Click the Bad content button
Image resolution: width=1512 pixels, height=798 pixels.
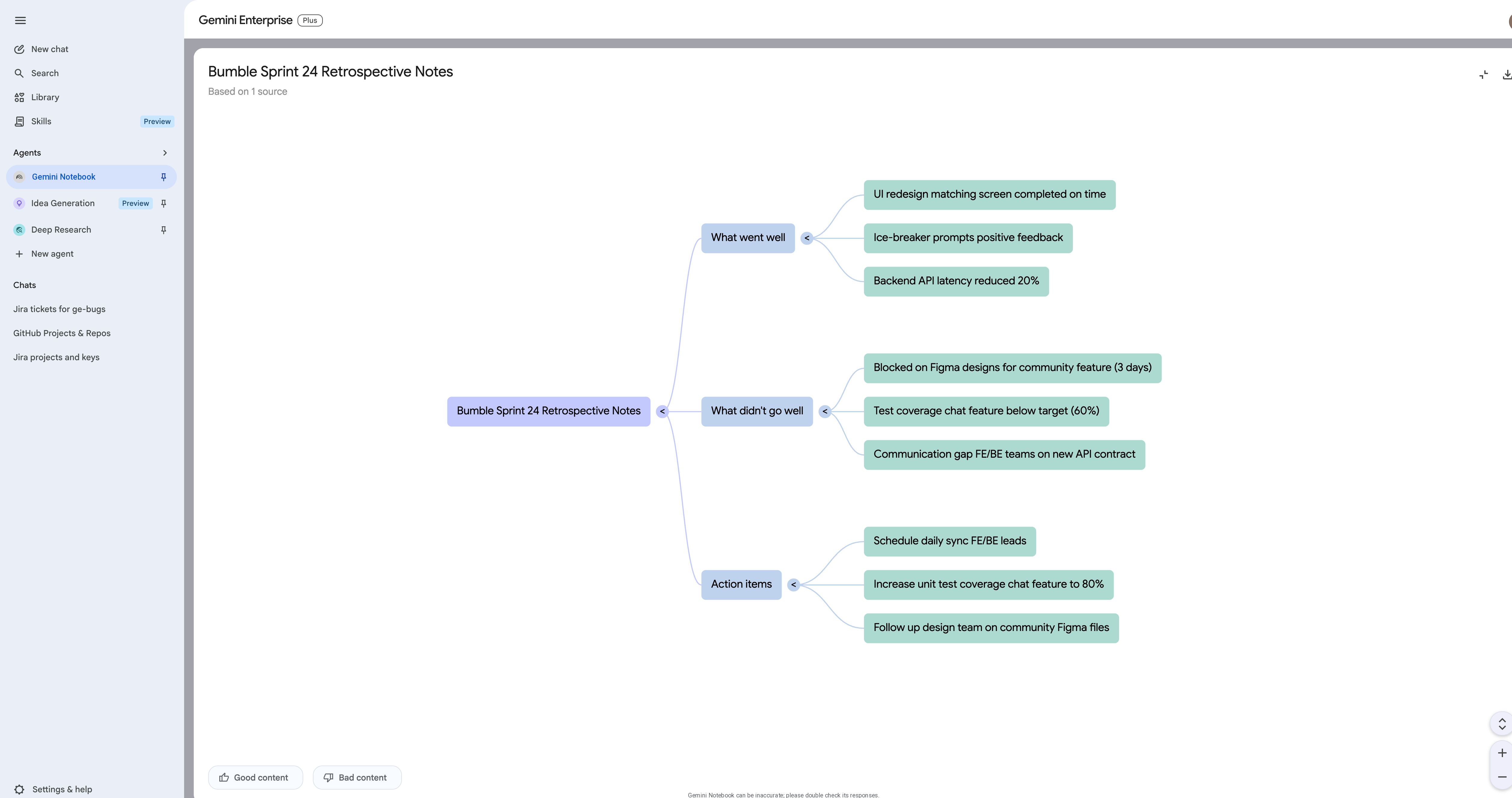[x=357, y=778]
